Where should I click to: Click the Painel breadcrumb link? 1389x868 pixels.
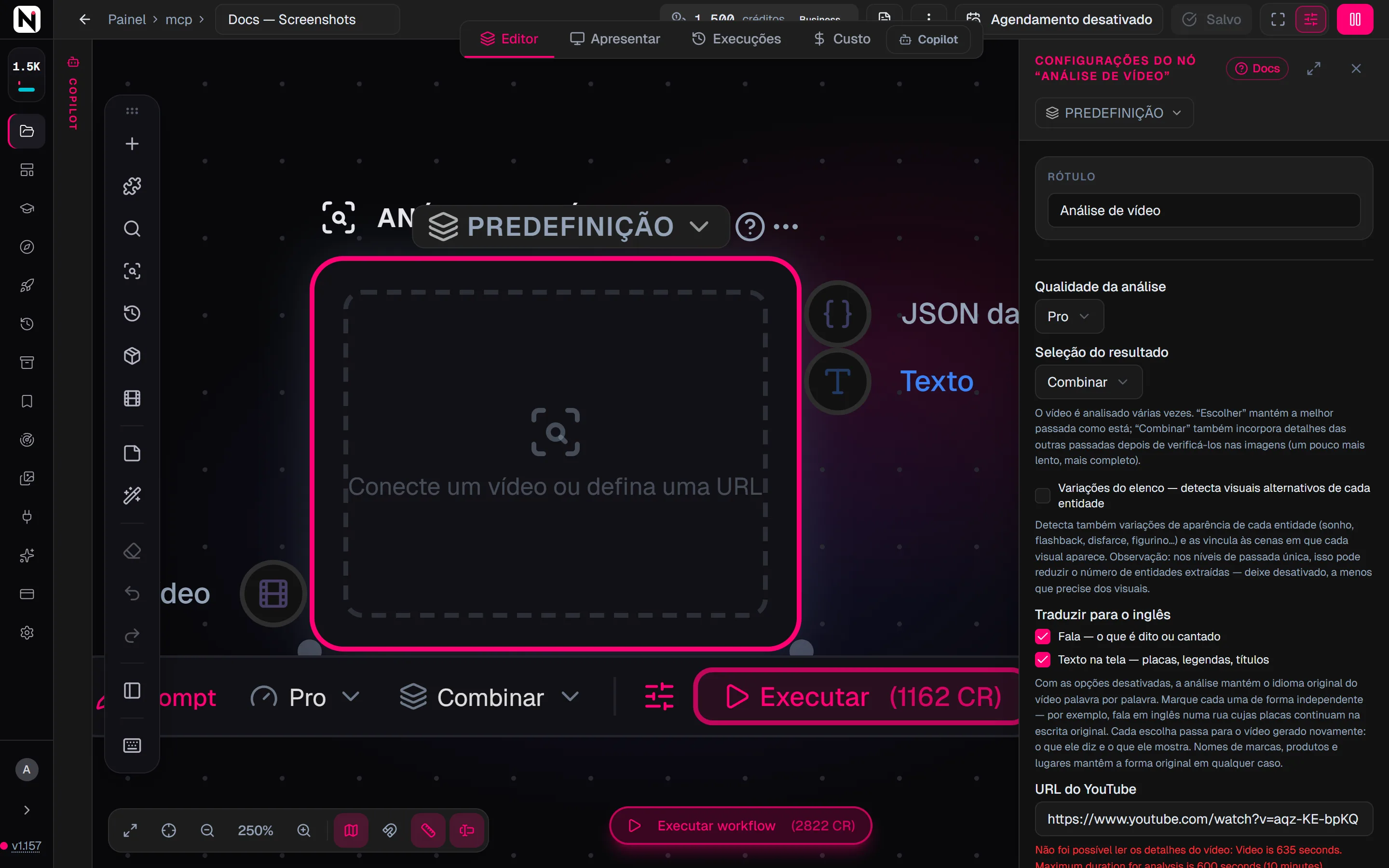[127, 19]
